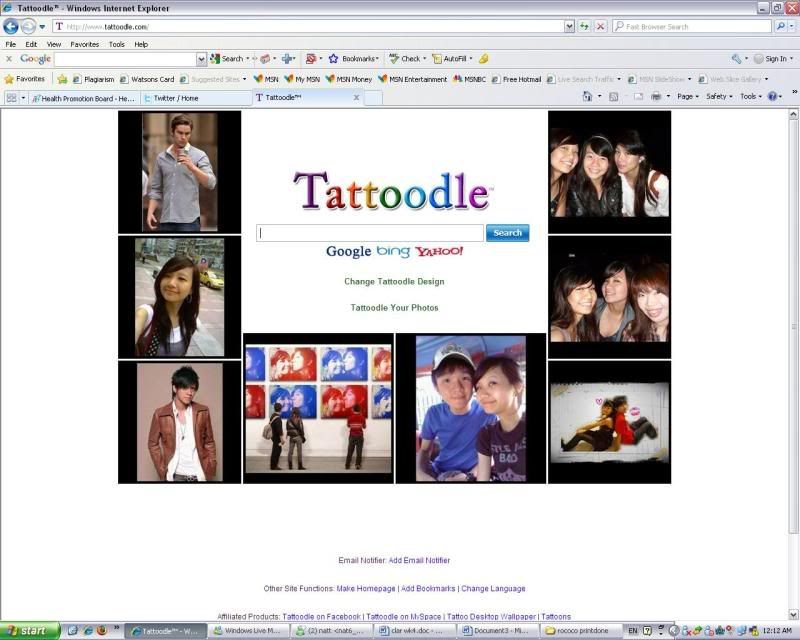Image resolution: width=800 pixels, height=640 pixels.
Task: Click the Tattoodle Your Photos link
Action: click(x=394, y=308)
